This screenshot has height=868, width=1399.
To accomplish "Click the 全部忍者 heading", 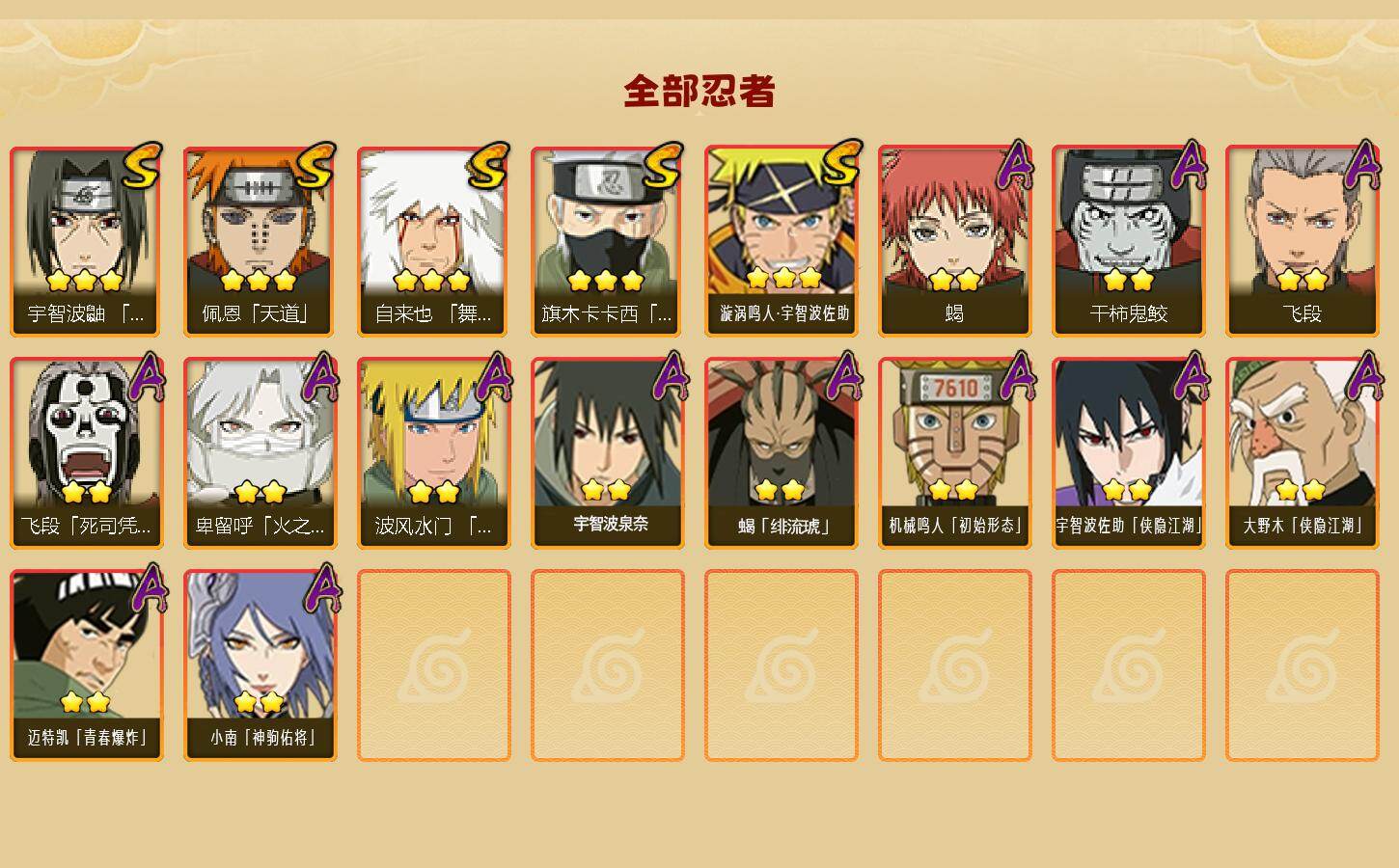I will pos(699,91).
